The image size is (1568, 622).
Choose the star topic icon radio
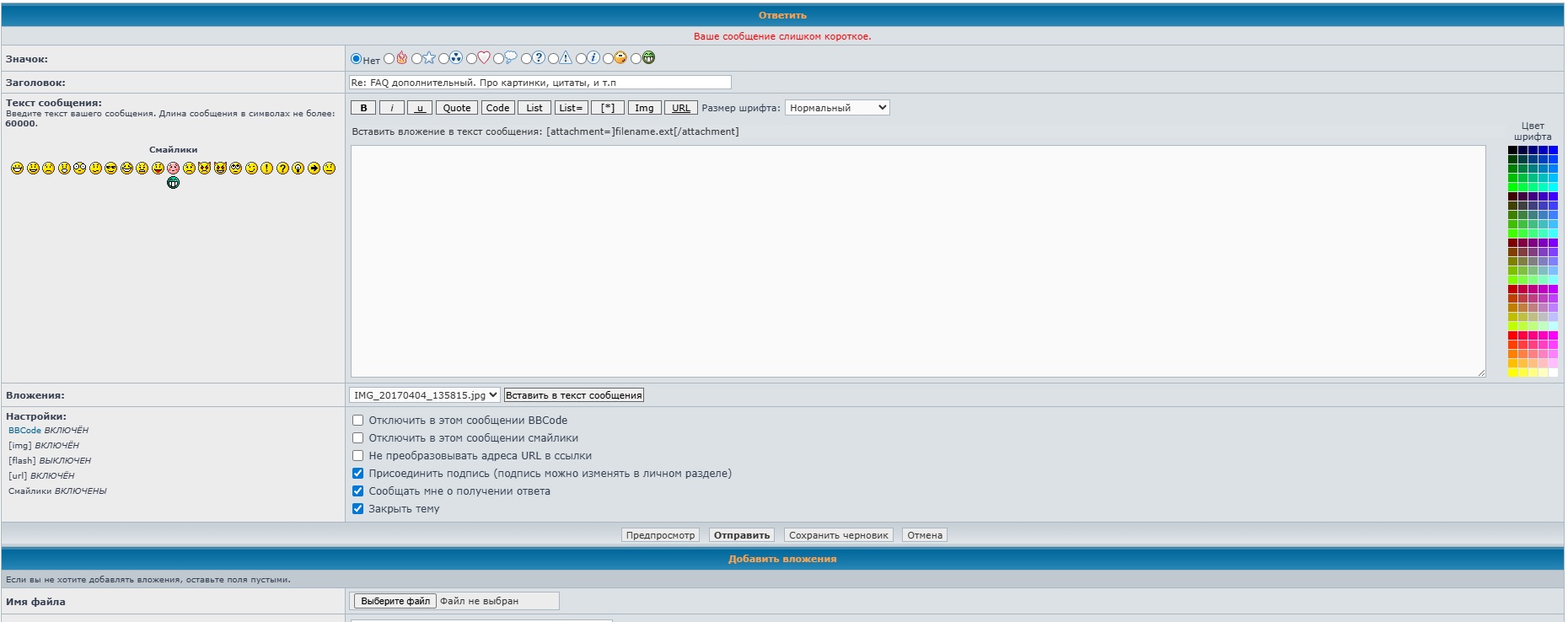coord(416,59)
